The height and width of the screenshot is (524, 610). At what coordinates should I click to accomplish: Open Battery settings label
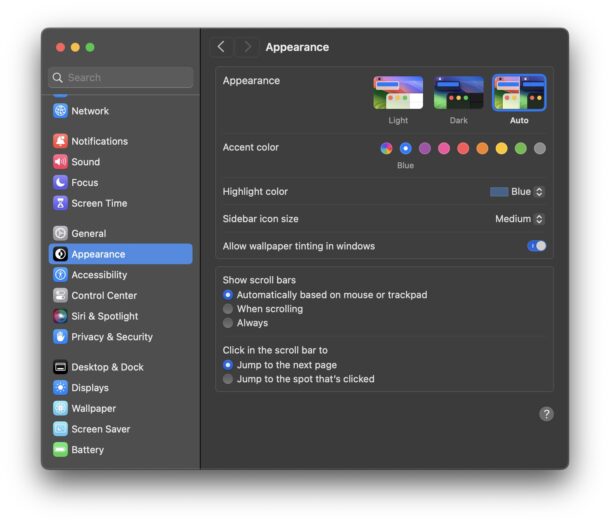click(88, 449)
